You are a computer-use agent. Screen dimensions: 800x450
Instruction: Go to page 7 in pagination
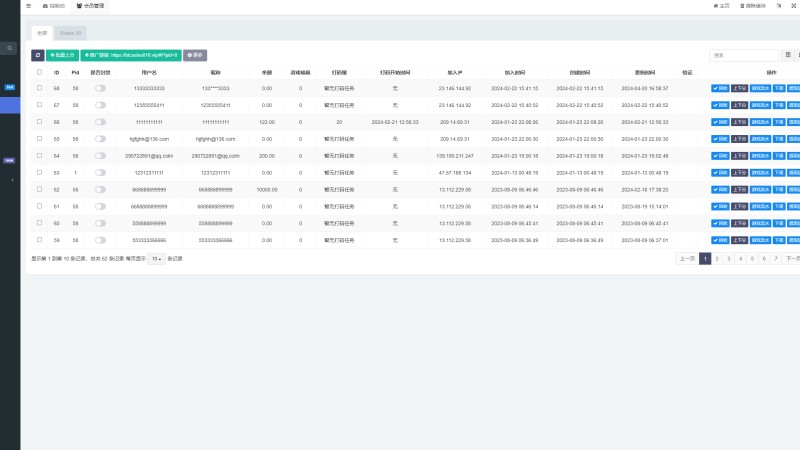(x=776, y=259)
